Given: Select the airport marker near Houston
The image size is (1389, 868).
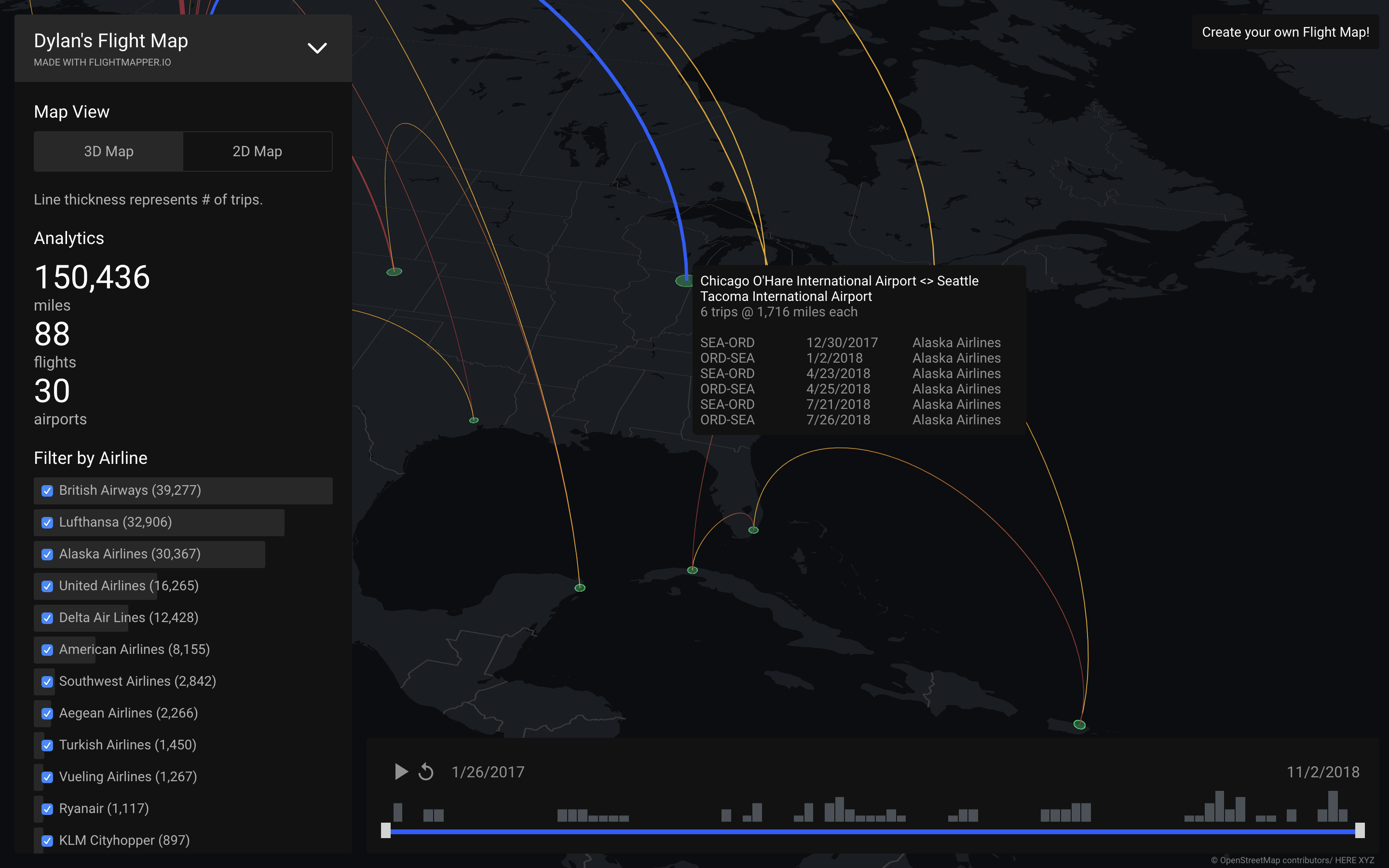Looking at the screenshot, I should tap(473, 420).
